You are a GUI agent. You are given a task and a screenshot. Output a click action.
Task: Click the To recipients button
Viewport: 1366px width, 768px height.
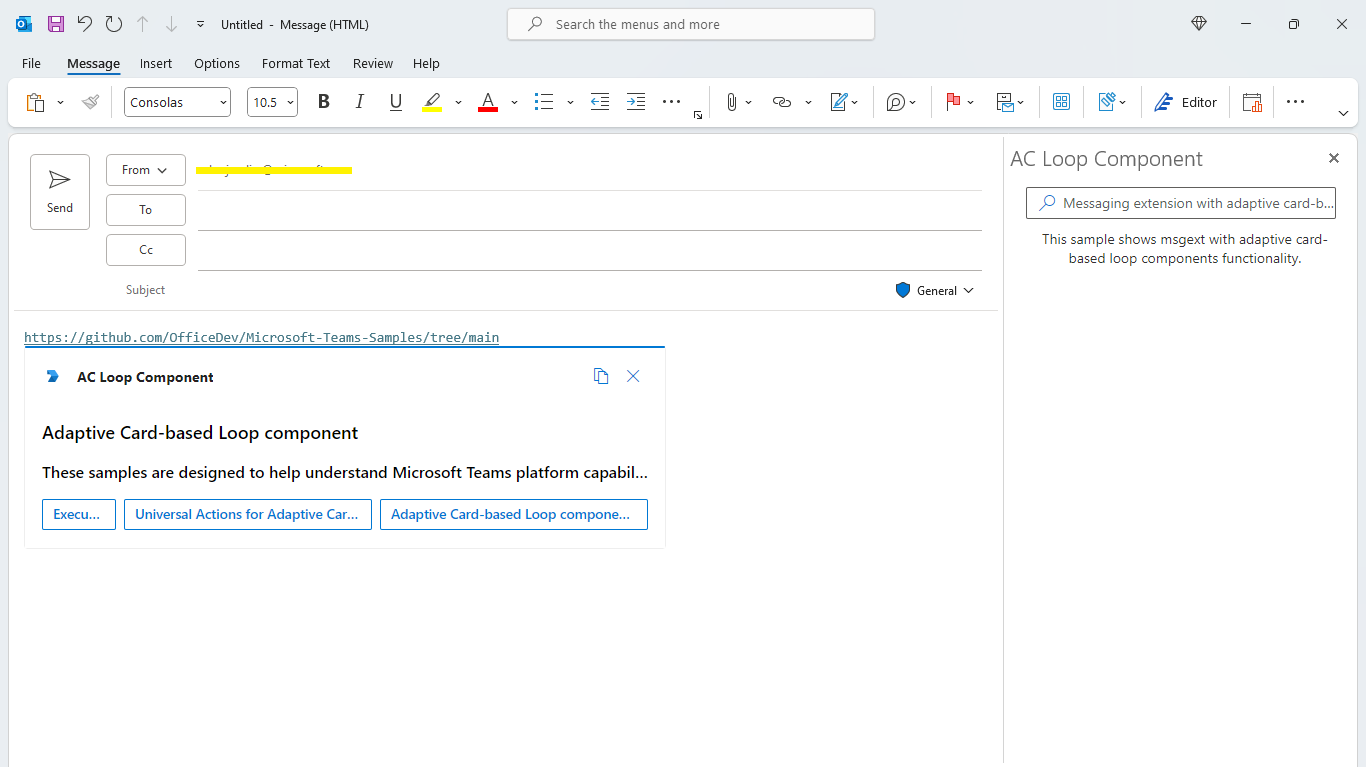(146, 210)
